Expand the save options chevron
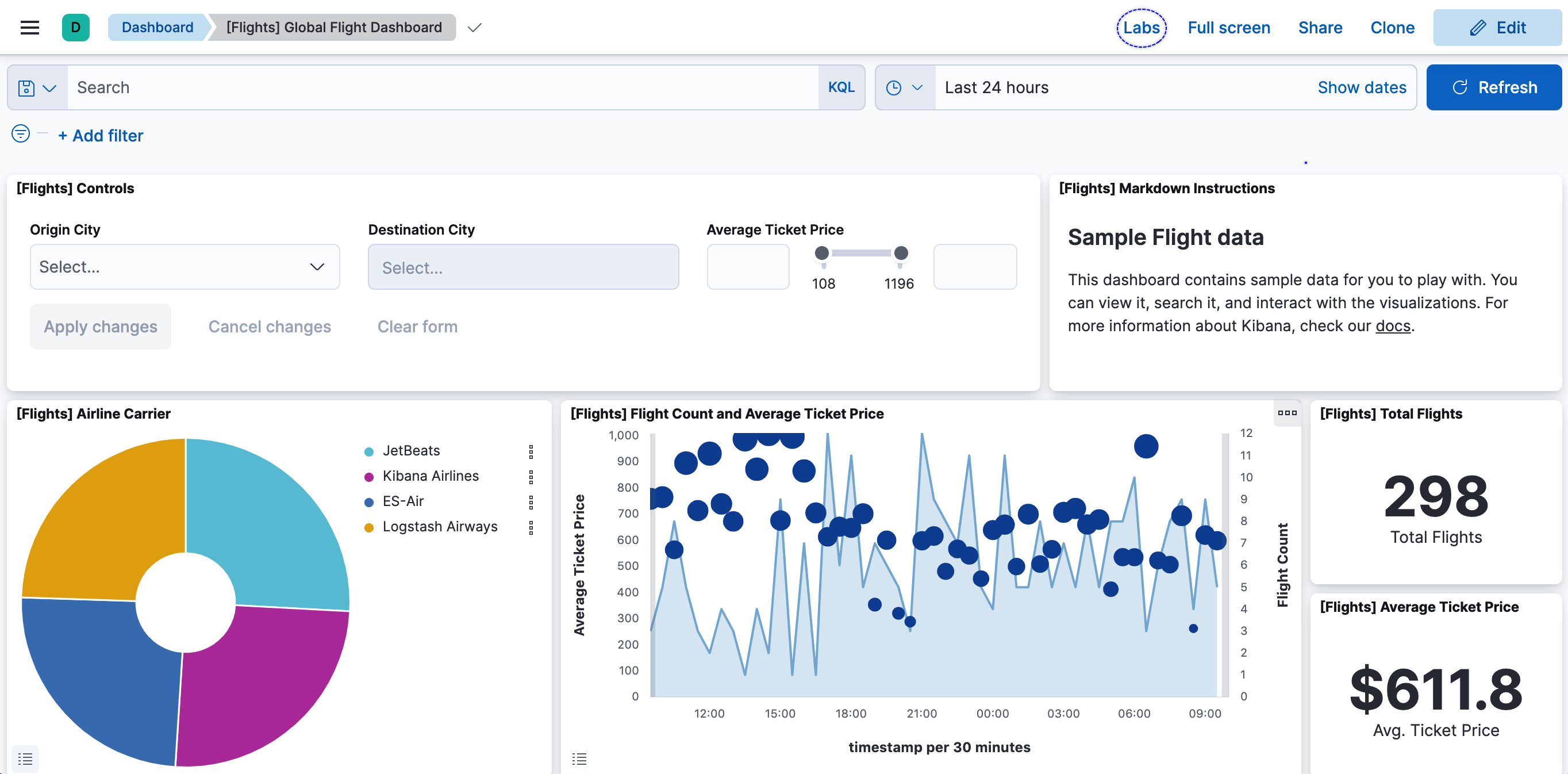Screen dimensions: 1568x774 pos(48,87)
